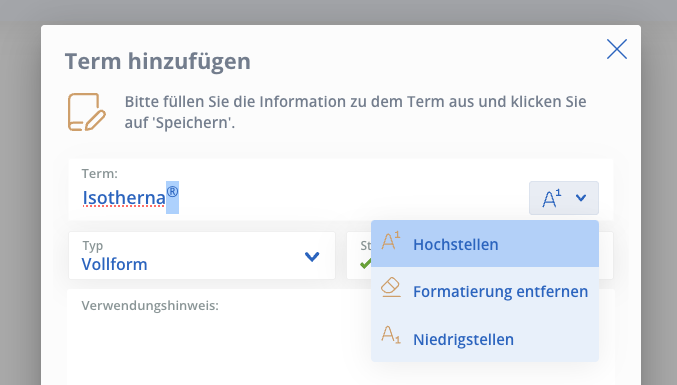Viewport: 677px width, 385px height.
Task: Click the superscript A icon beside Hochstellen
Action: 391,241
